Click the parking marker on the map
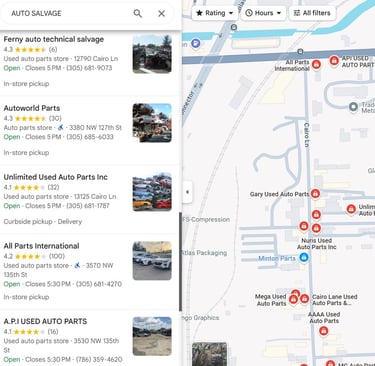 196,43
